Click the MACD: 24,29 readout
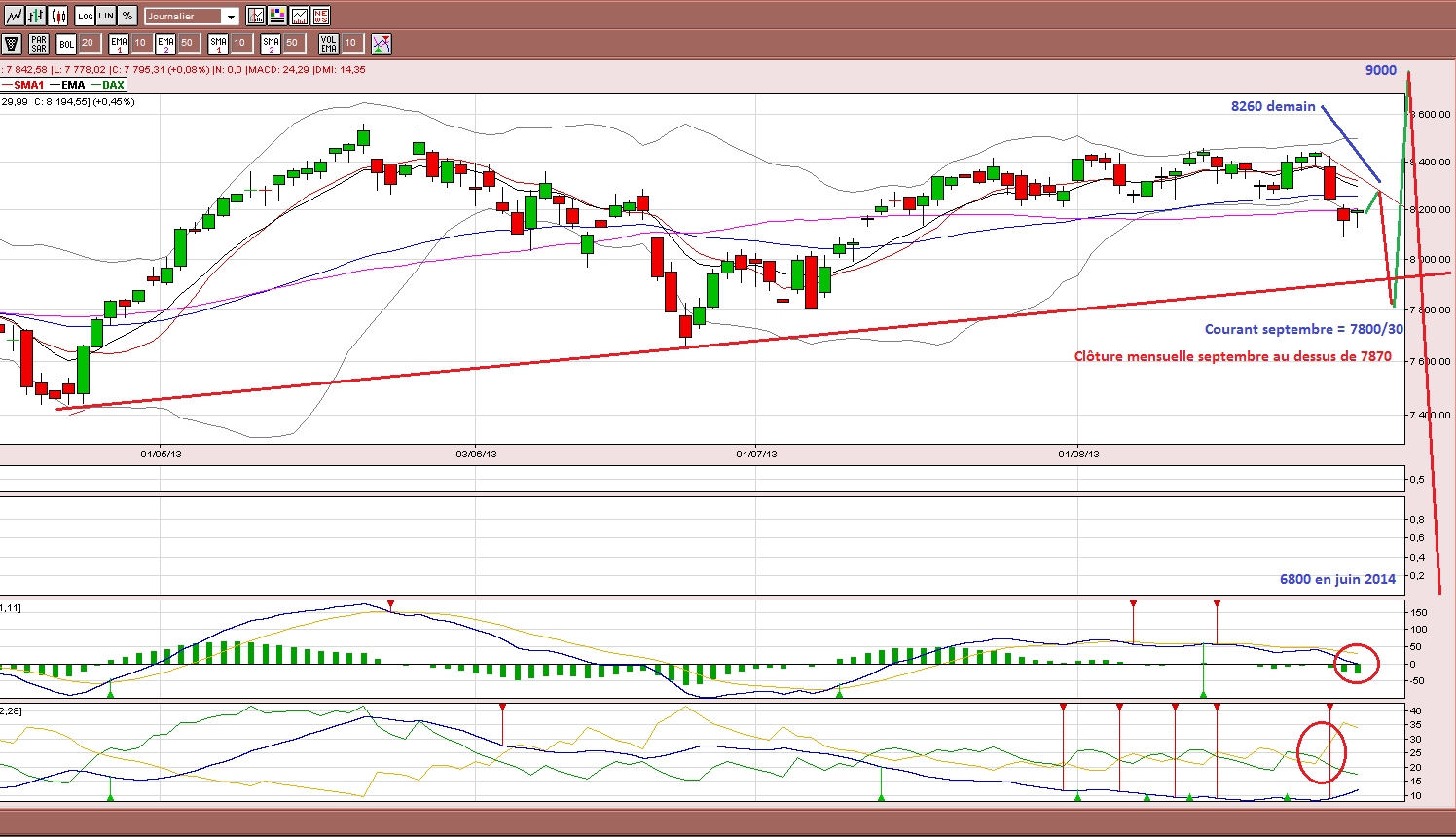1456x837 pixels. pyautogui.click(x=278, y=70)
